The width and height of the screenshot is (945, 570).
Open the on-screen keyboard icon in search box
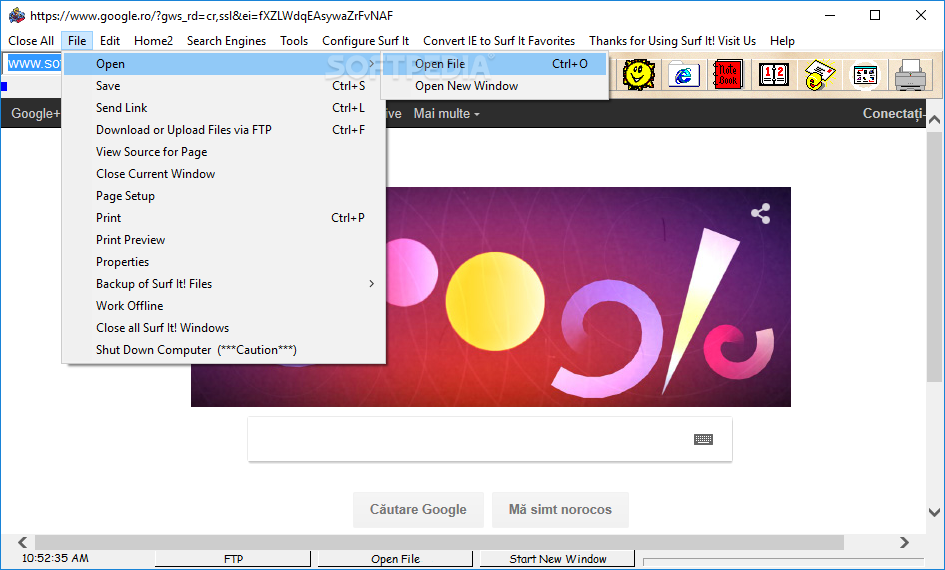click(703, 439)
